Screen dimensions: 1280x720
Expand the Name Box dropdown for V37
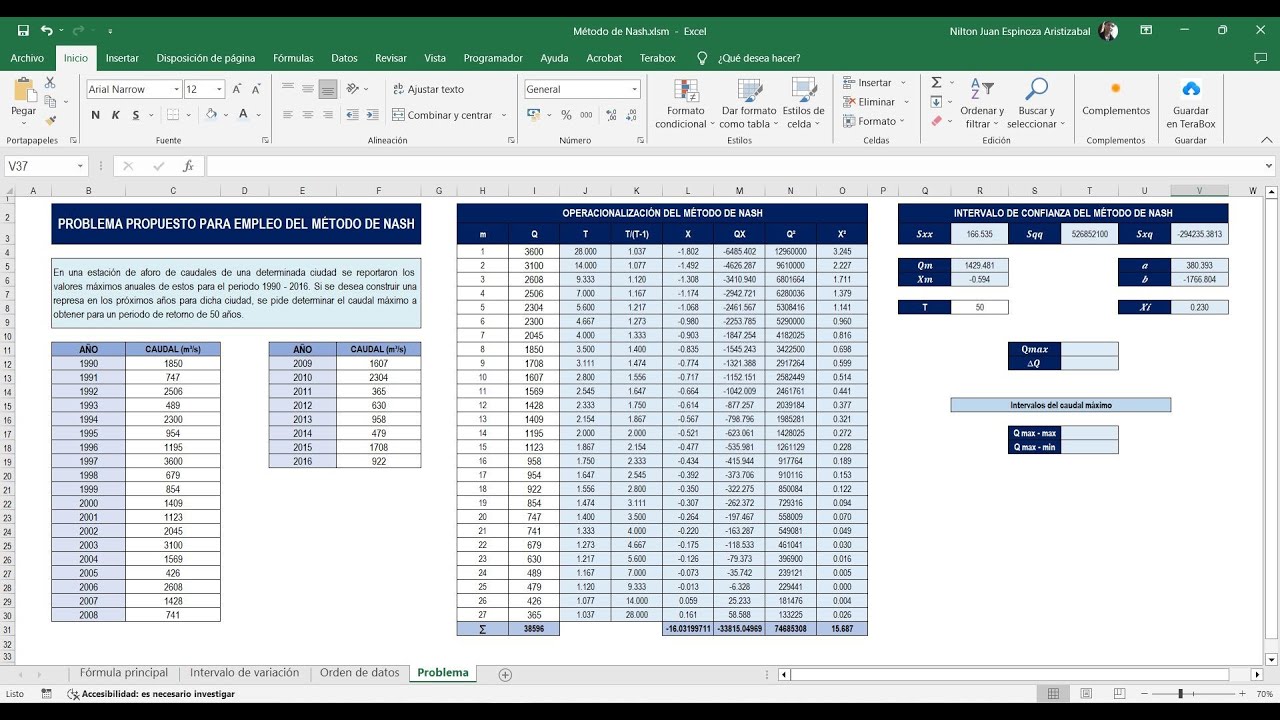tap(81, 166)
